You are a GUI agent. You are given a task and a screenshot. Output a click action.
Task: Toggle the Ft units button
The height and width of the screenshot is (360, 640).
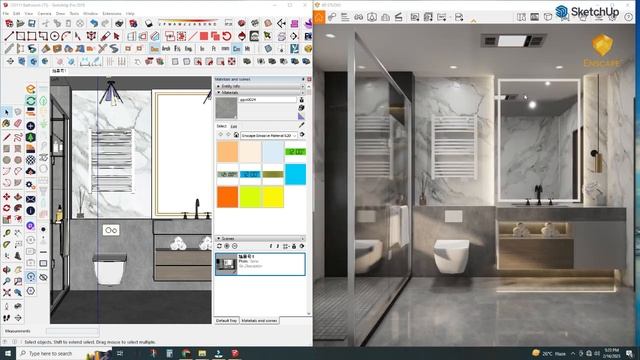tap(213, 49)
